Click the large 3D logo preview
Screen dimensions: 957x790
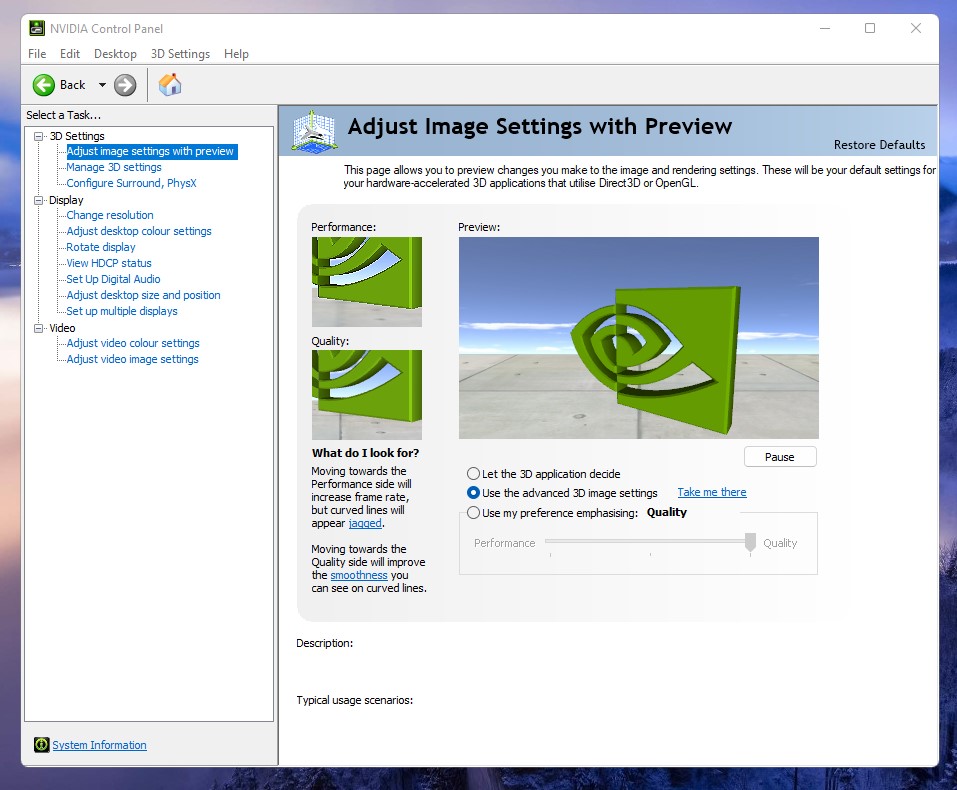click(x=638, y=338)
